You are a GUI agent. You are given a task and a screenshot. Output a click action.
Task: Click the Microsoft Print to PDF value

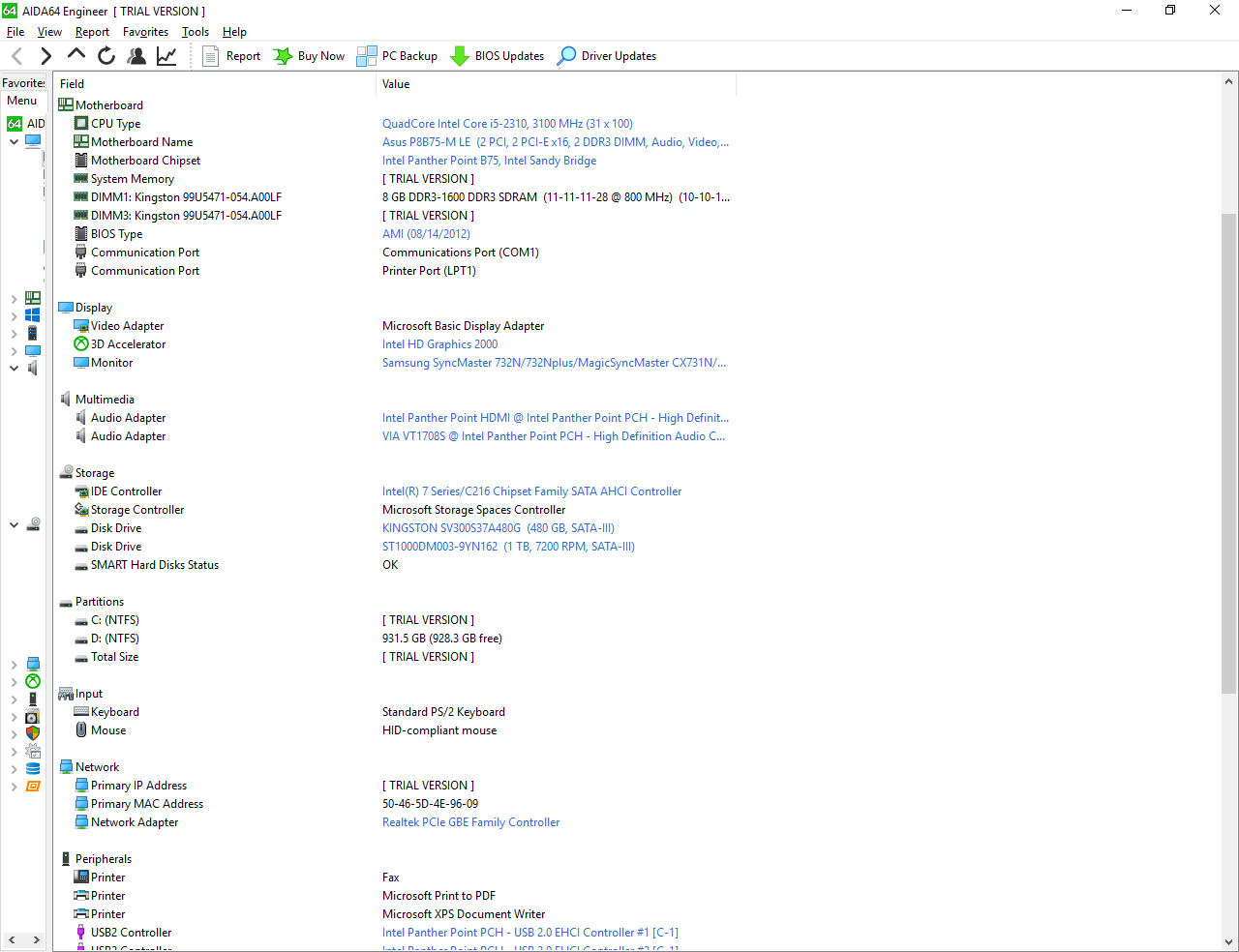point(438,896)
